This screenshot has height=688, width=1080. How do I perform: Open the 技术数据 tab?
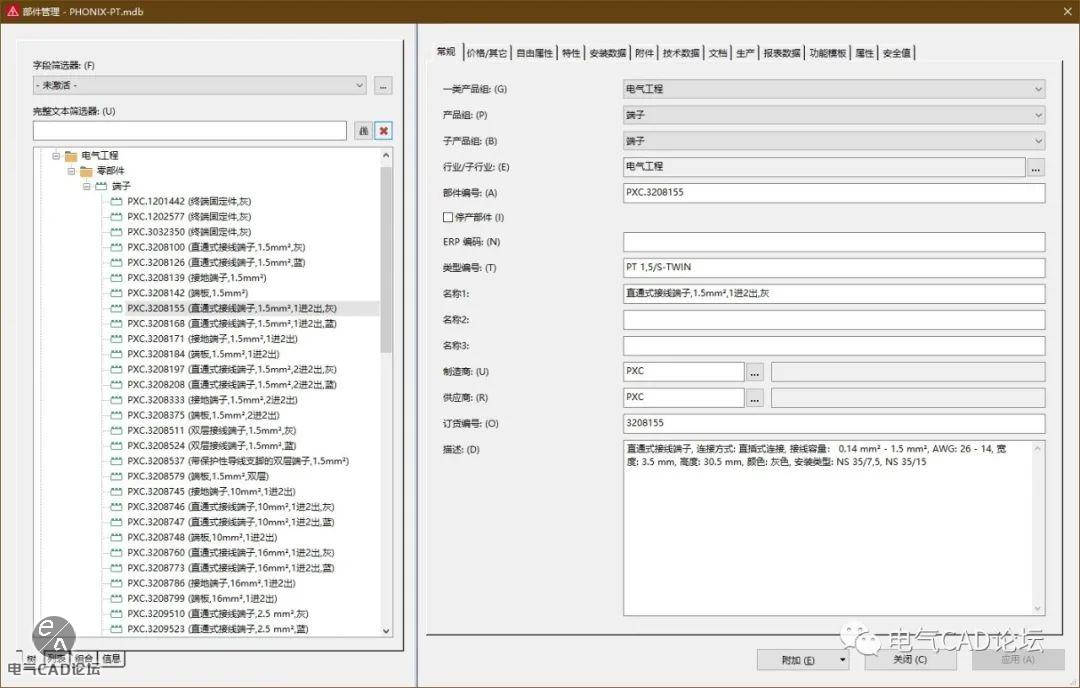[681, 53]
